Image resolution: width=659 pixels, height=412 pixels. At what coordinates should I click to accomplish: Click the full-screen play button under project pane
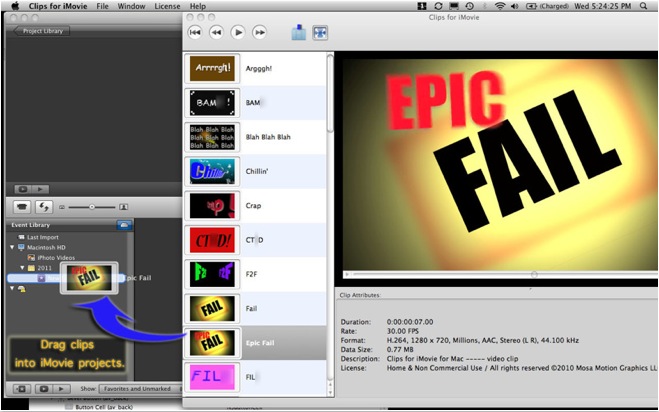[23, 189]
